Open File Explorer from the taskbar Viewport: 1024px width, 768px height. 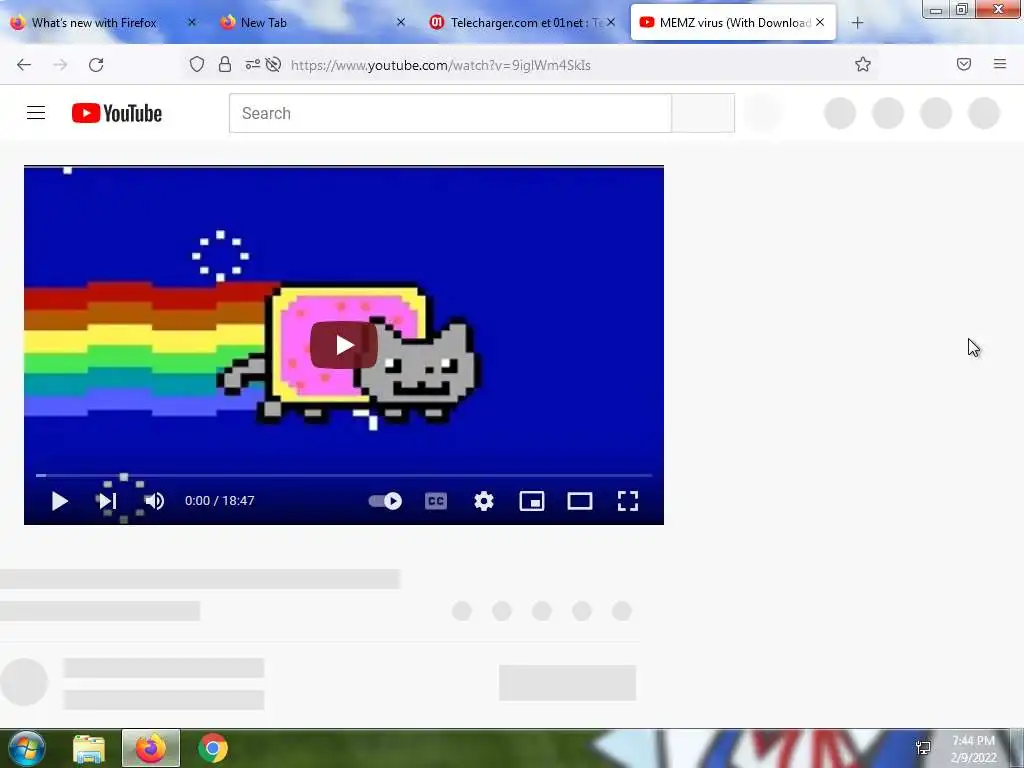89,749
